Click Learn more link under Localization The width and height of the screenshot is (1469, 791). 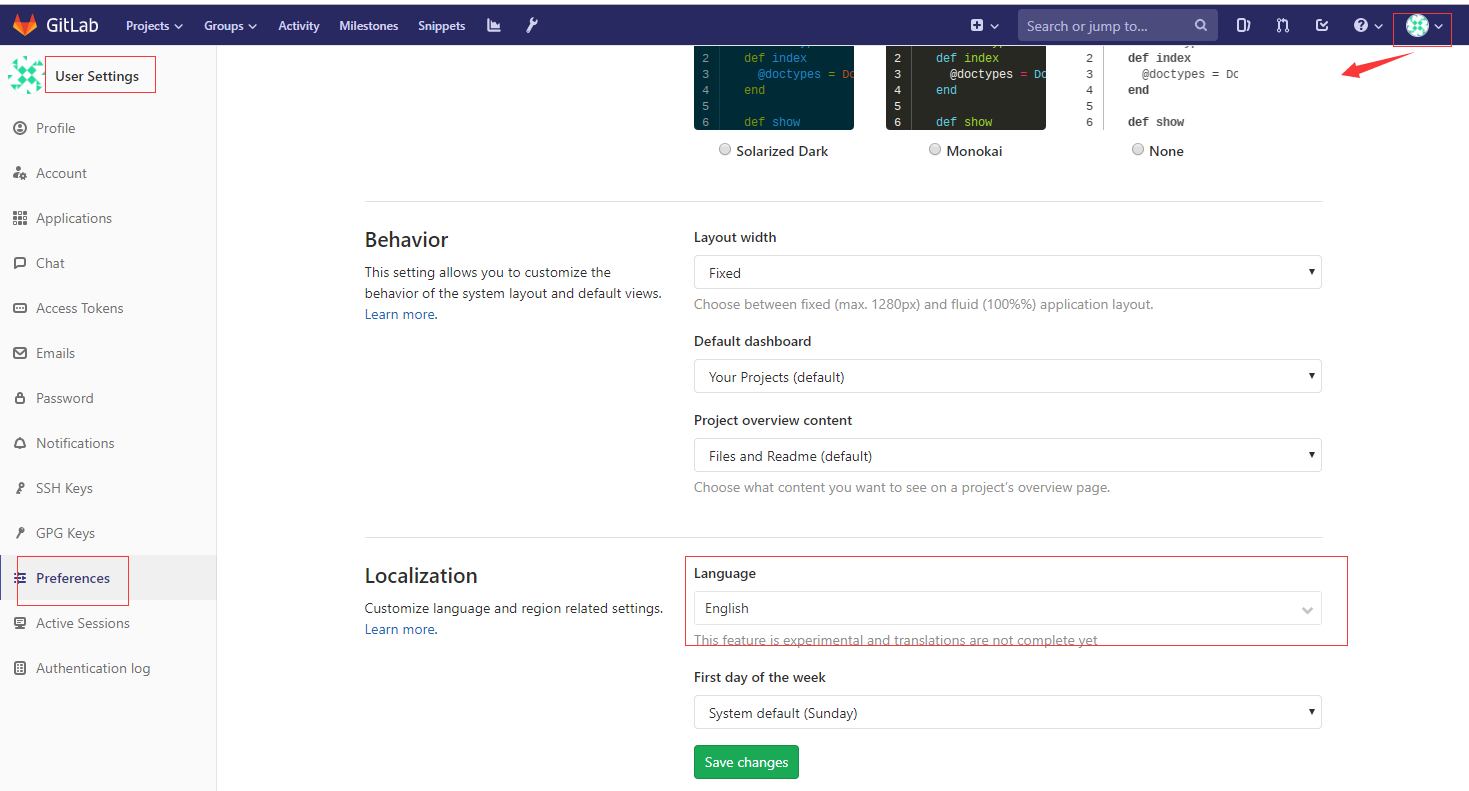click(x=399, y=629)
